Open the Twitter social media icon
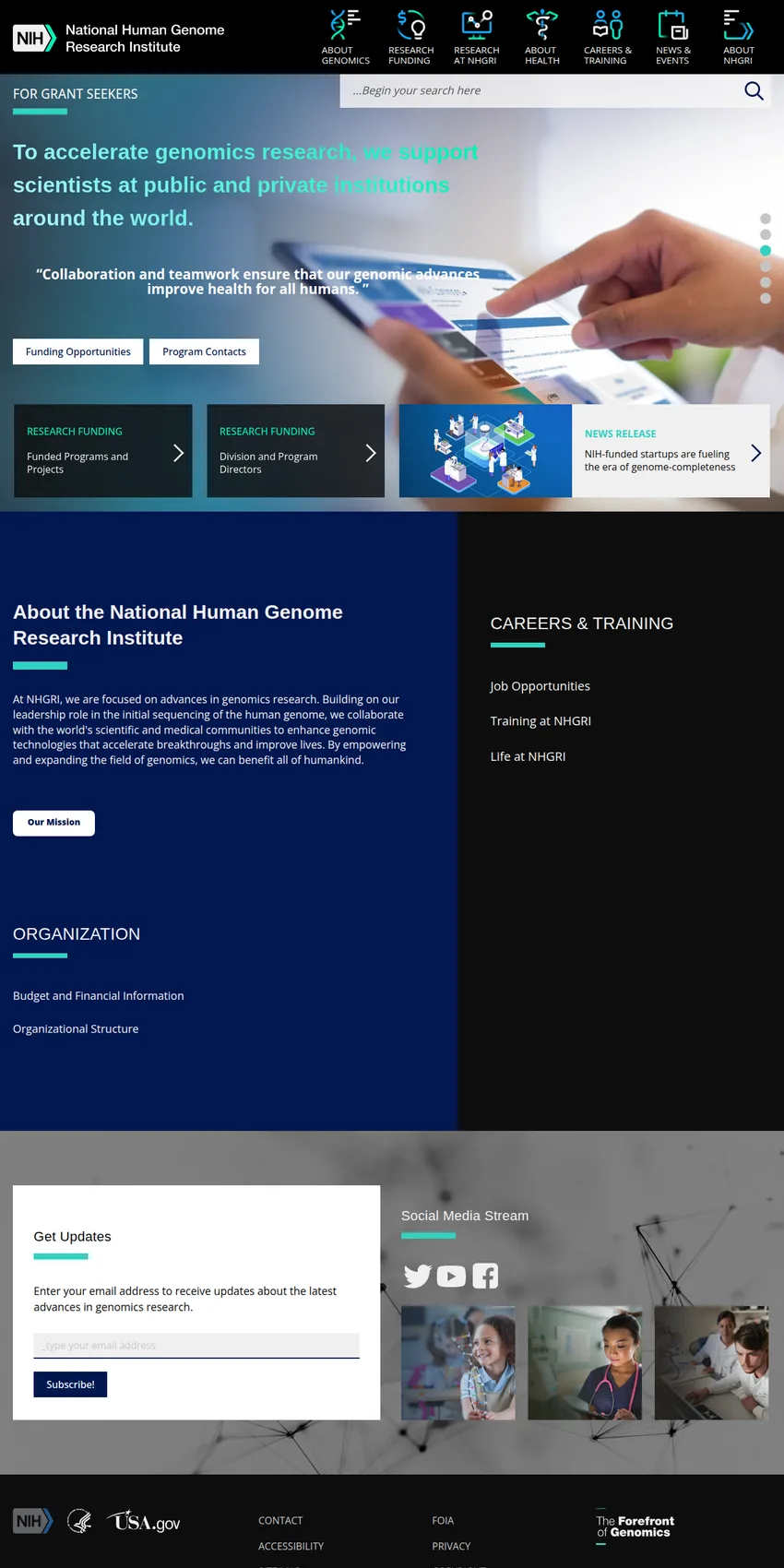The image size is (784, 1568). [418, 1276]
